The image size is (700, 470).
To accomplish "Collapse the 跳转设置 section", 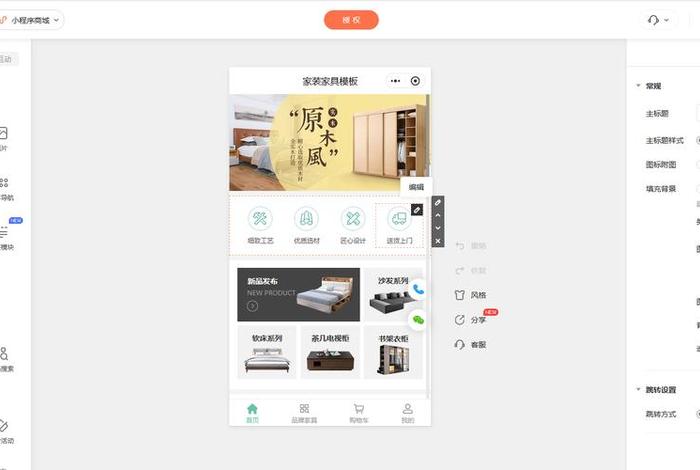I will 638,389.
